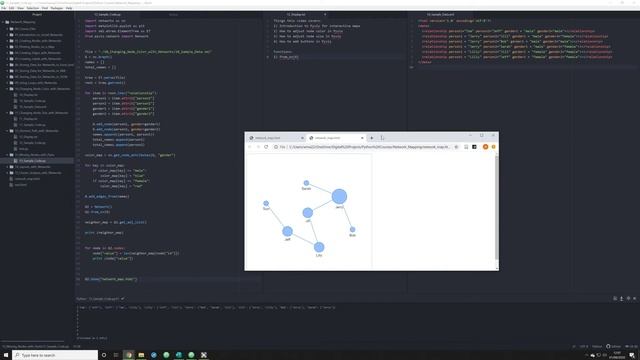Select the Tom node in graph
Viewport: 640px width, 360px height.
click(x=266, y=203)
